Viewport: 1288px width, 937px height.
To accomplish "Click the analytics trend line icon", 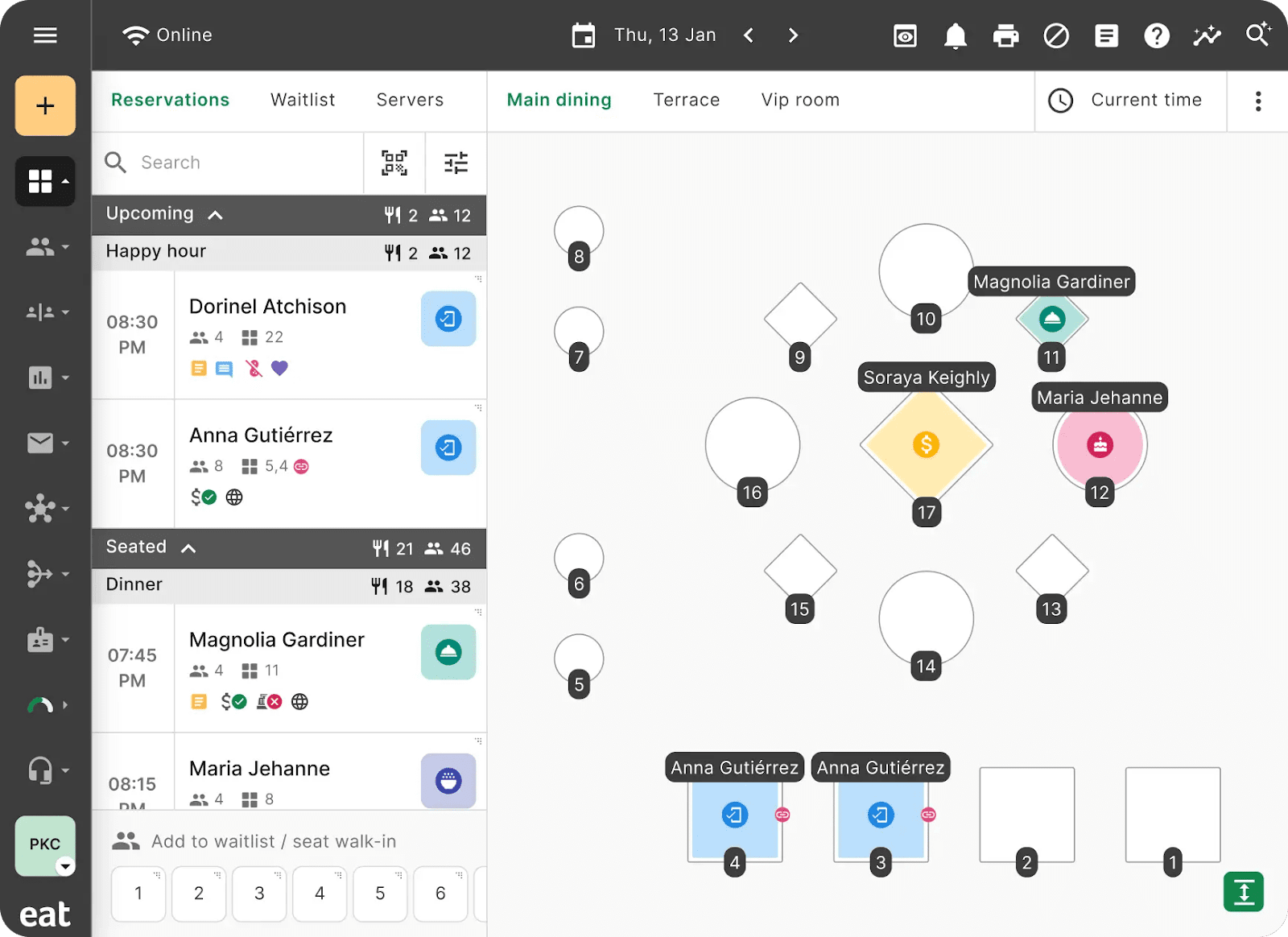I will pos(1207,35).
